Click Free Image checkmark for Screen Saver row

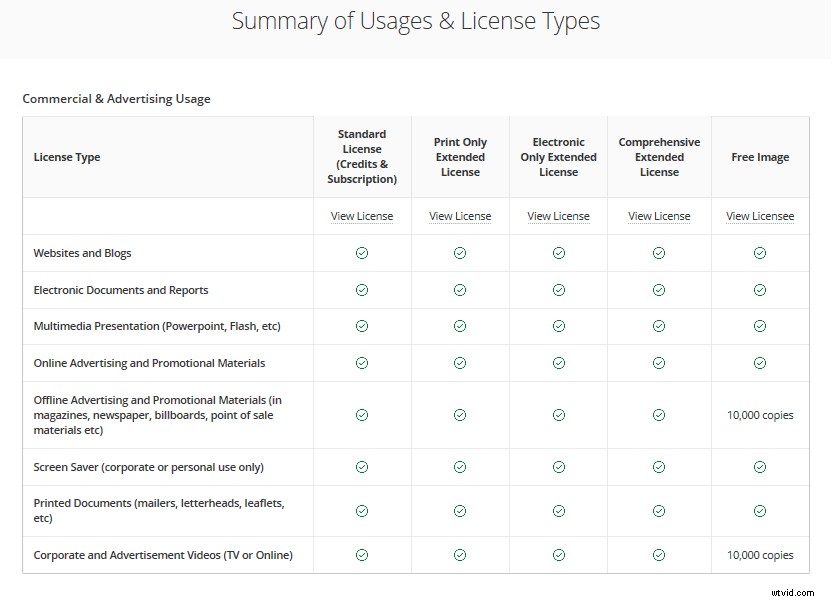tap(760, 467)
